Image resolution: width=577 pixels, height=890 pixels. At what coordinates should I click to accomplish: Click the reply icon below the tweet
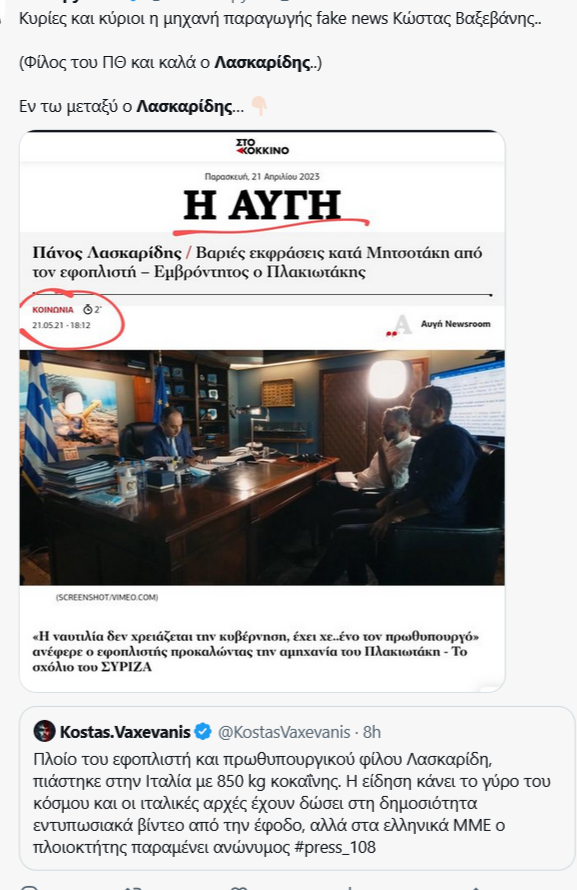click(28, 887)
